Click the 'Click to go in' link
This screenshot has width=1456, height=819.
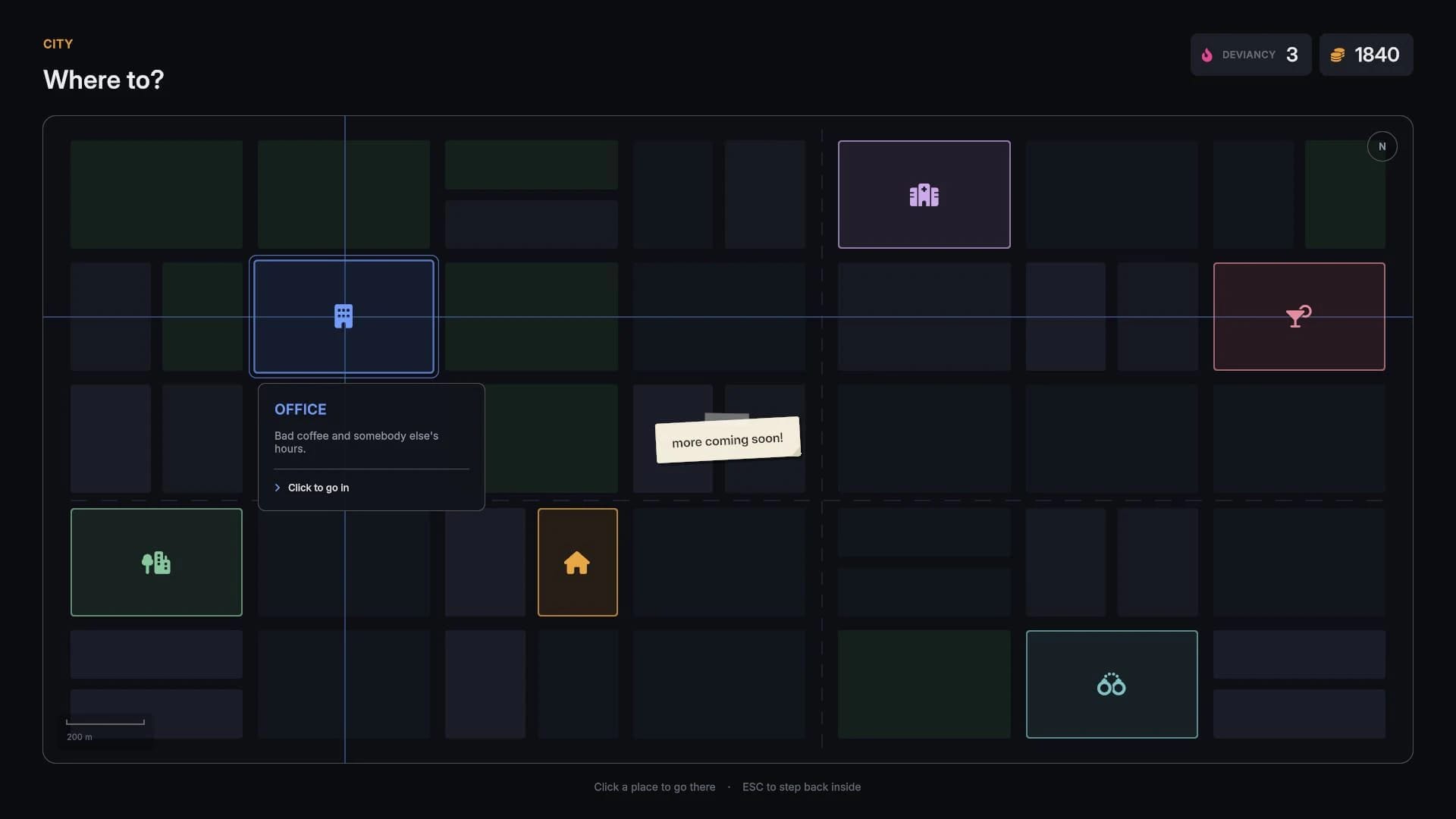318,488
